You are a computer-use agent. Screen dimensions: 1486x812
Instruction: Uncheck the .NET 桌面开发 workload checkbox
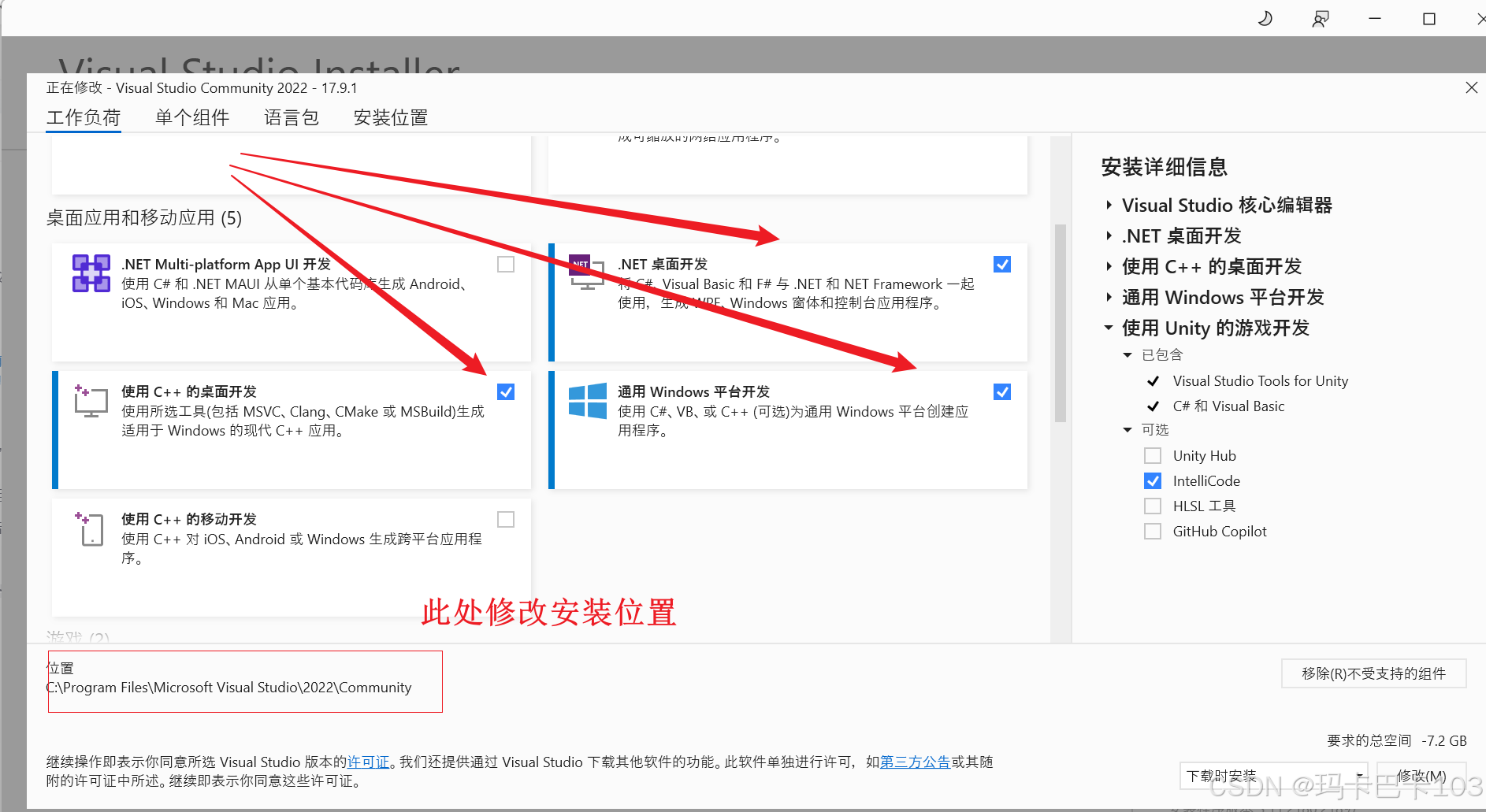(1002, 265)
